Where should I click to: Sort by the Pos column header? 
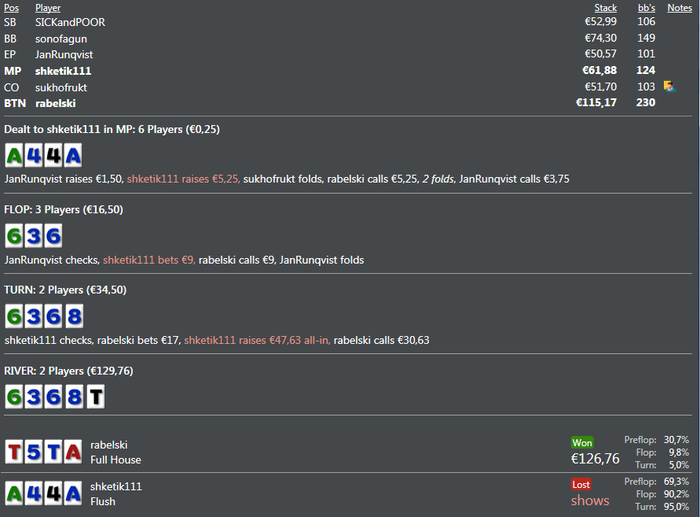[x=11, y=8]
